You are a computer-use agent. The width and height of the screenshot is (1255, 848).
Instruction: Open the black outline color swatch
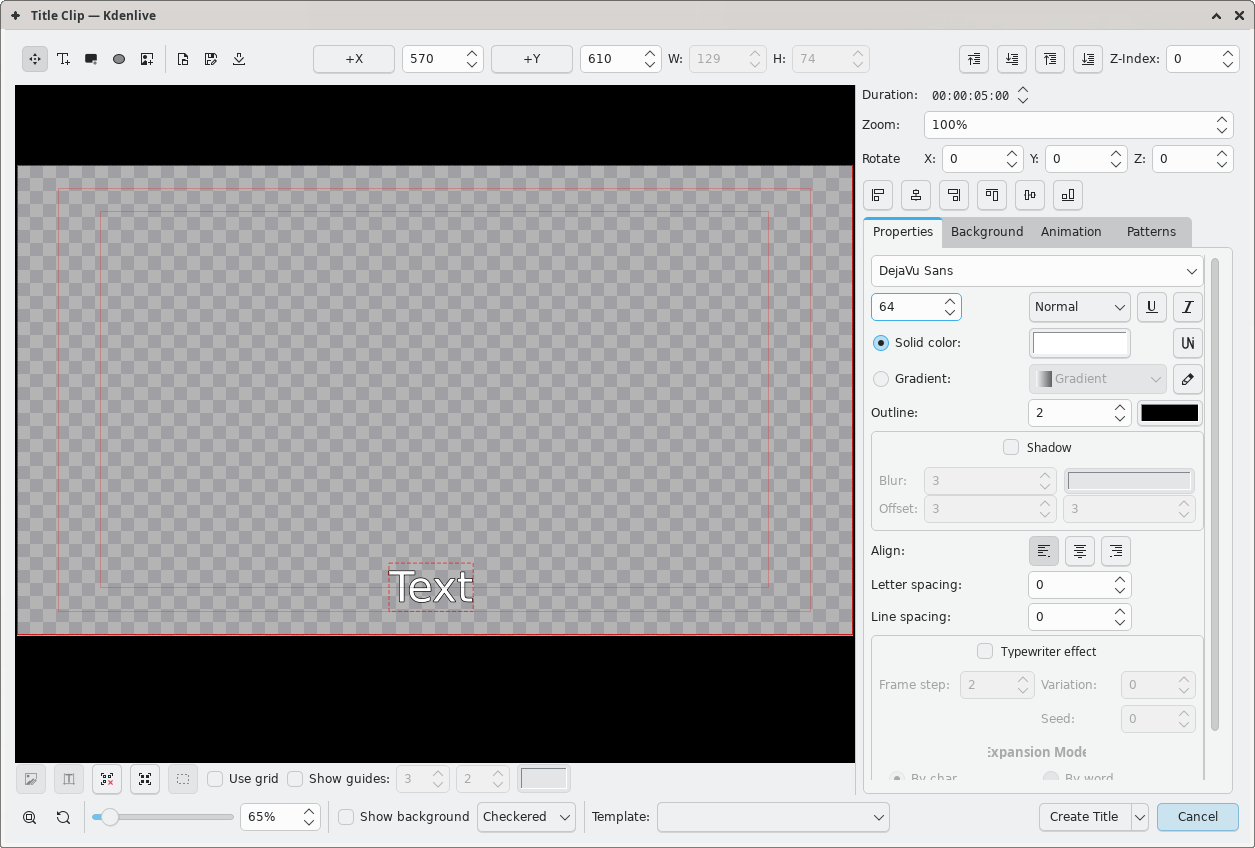pos(1170,412)
